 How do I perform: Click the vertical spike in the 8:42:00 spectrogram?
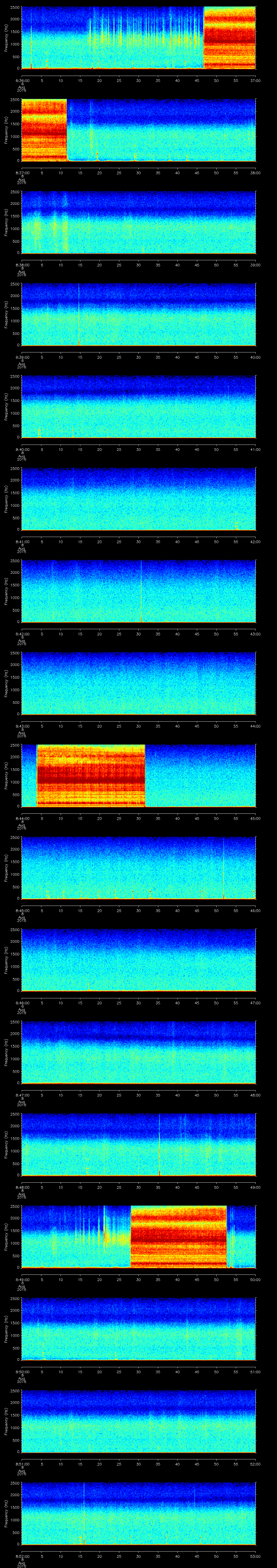pos(141,590)
